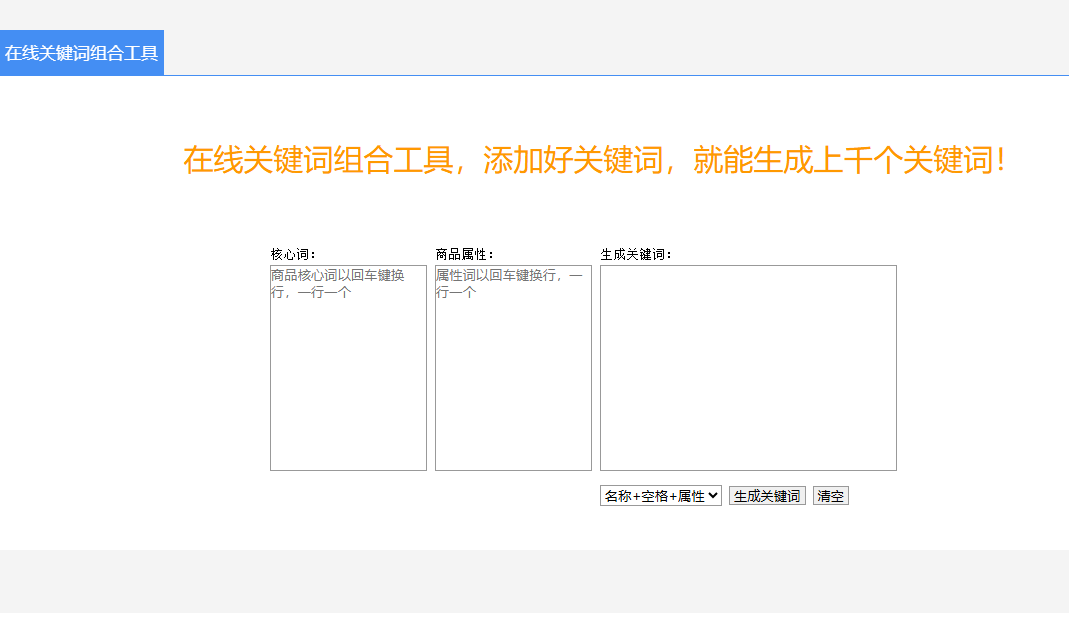Click the dropdown arrow beside 名称+空格+属性
The width and height of the screenshot is (1069, 619).
pyautogui.click(x=713, y=496)
